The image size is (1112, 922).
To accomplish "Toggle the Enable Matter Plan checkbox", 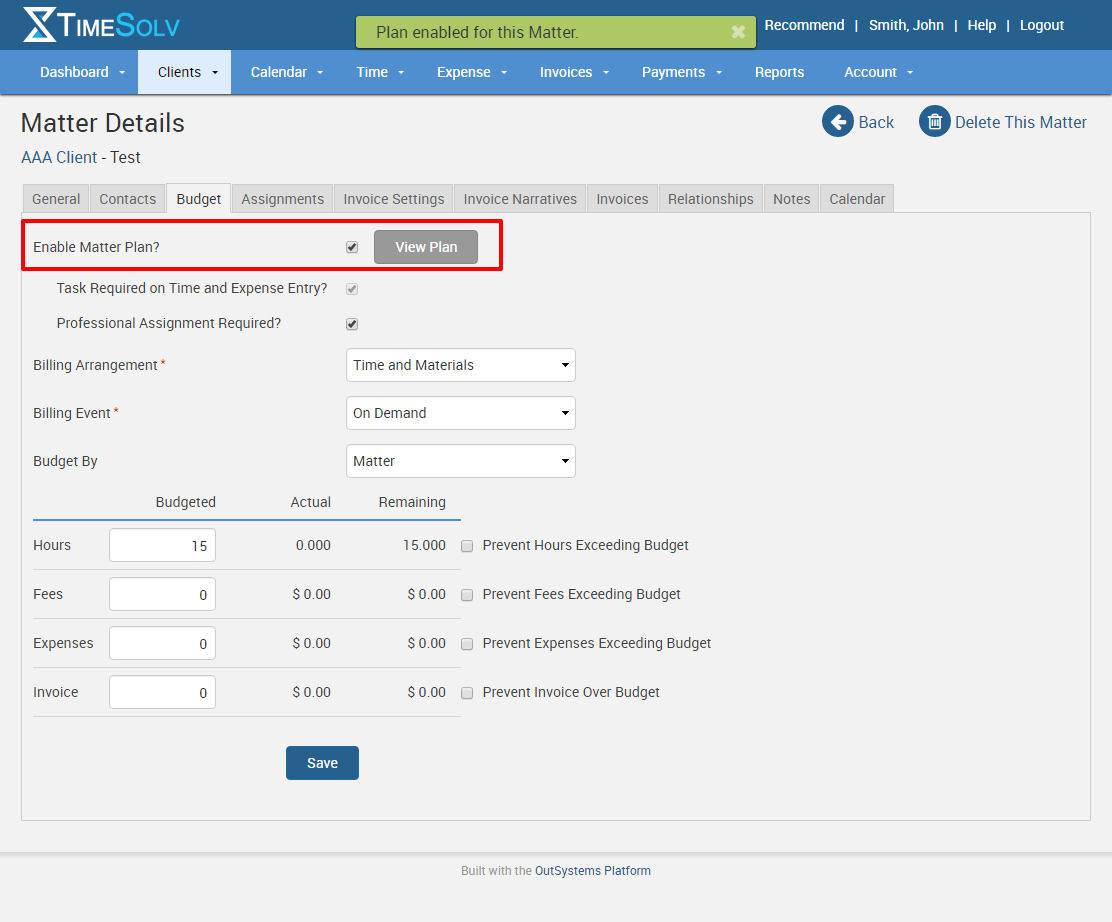I will pyautogui.click(x=352, y=247).
